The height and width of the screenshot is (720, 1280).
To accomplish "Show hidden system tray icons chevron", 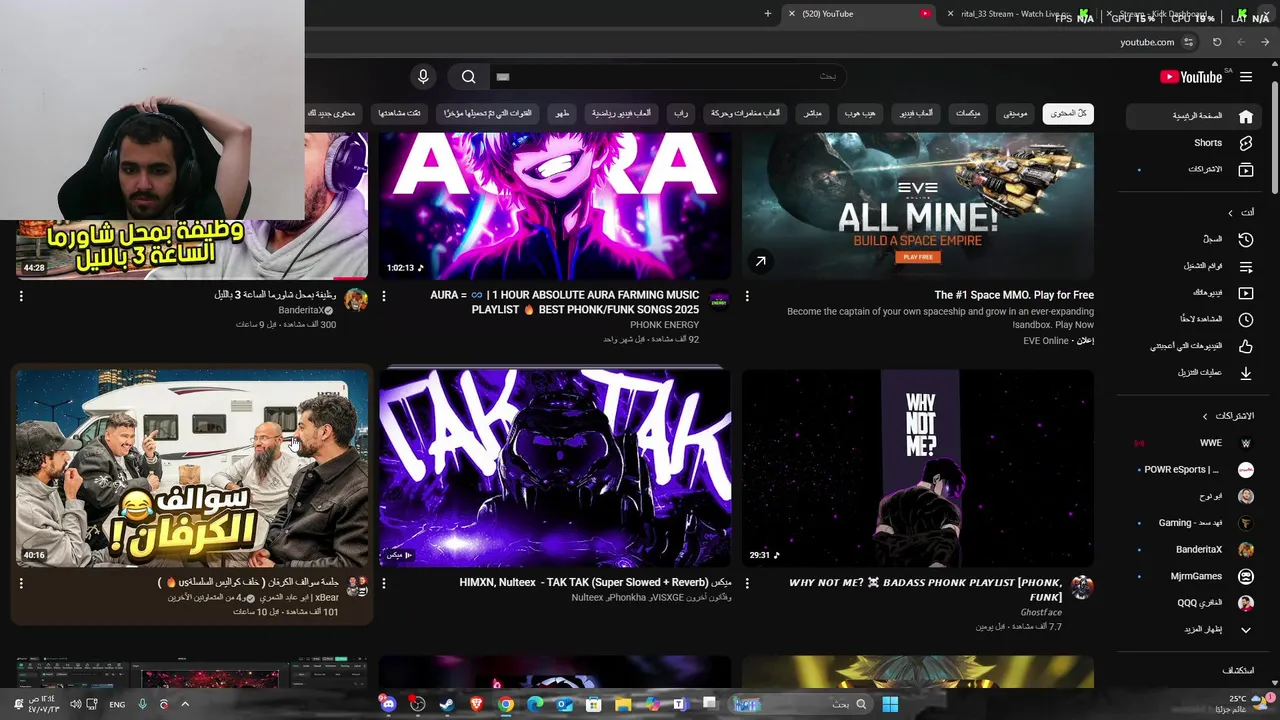I will [185, 704].
